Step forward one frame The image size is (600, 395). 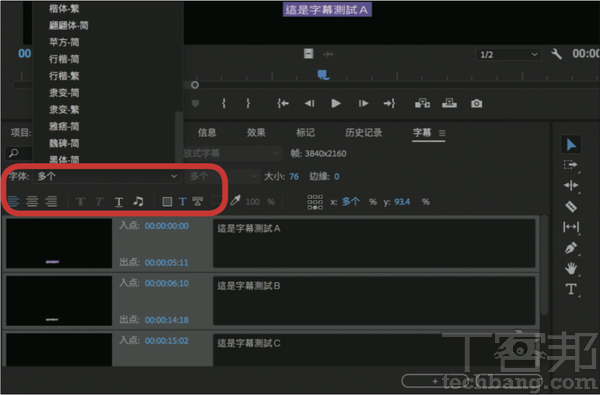[x=363, y=103]
